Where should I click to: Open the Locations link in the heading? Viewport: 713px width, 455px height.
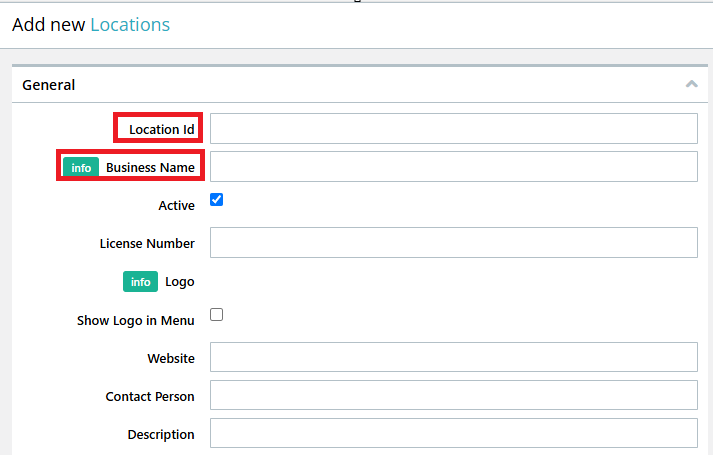coord(130,25)
